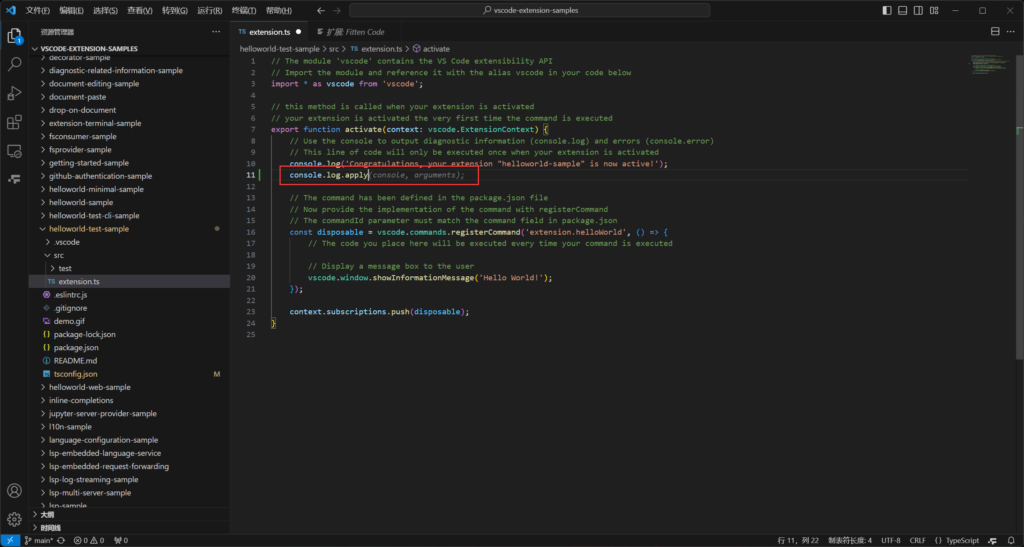Expand the 大纲 outline section

coord(47,514)
